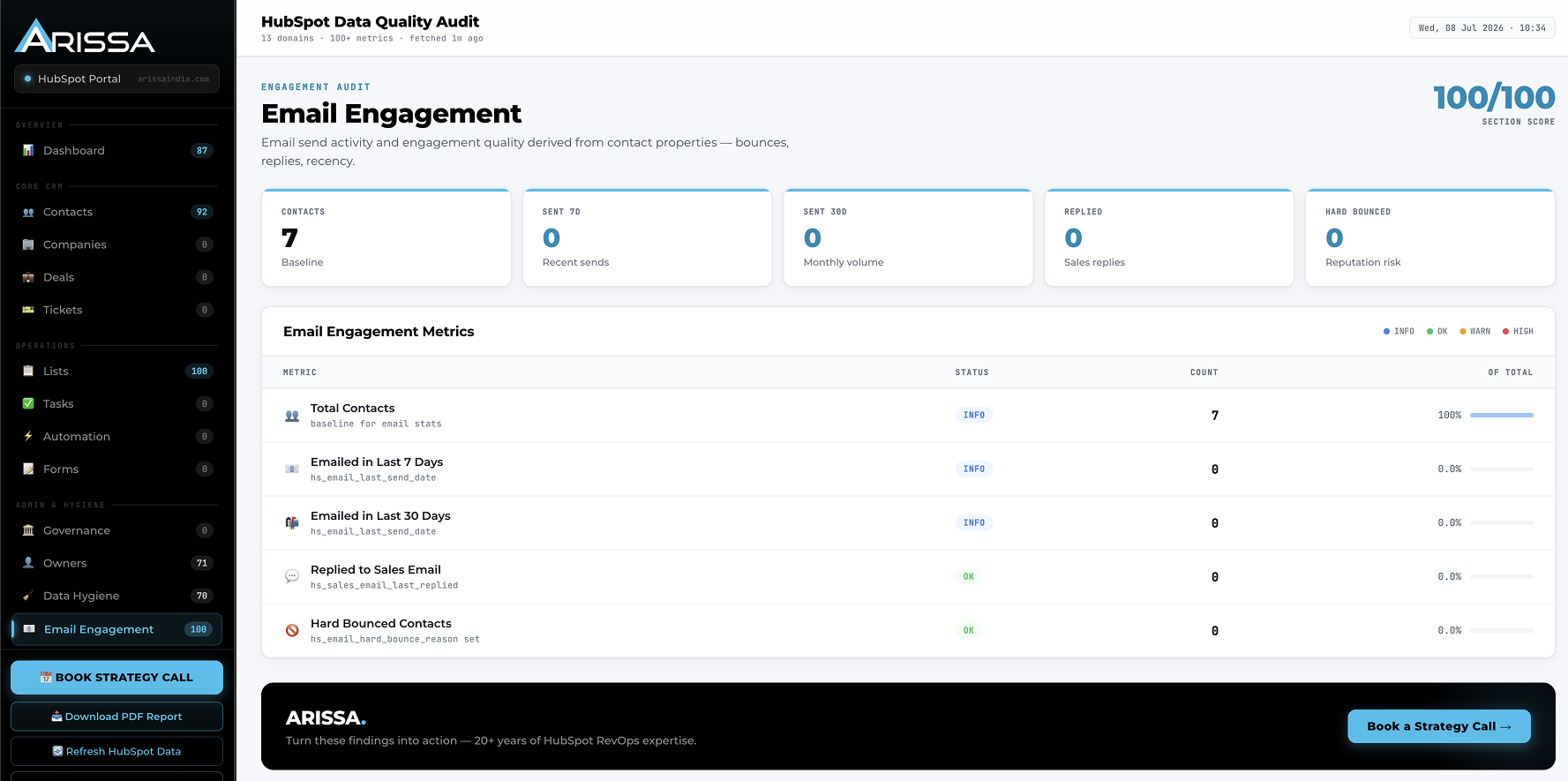Open the Dashboard section
Screen dimensions: 1568x781
[116, 151]
